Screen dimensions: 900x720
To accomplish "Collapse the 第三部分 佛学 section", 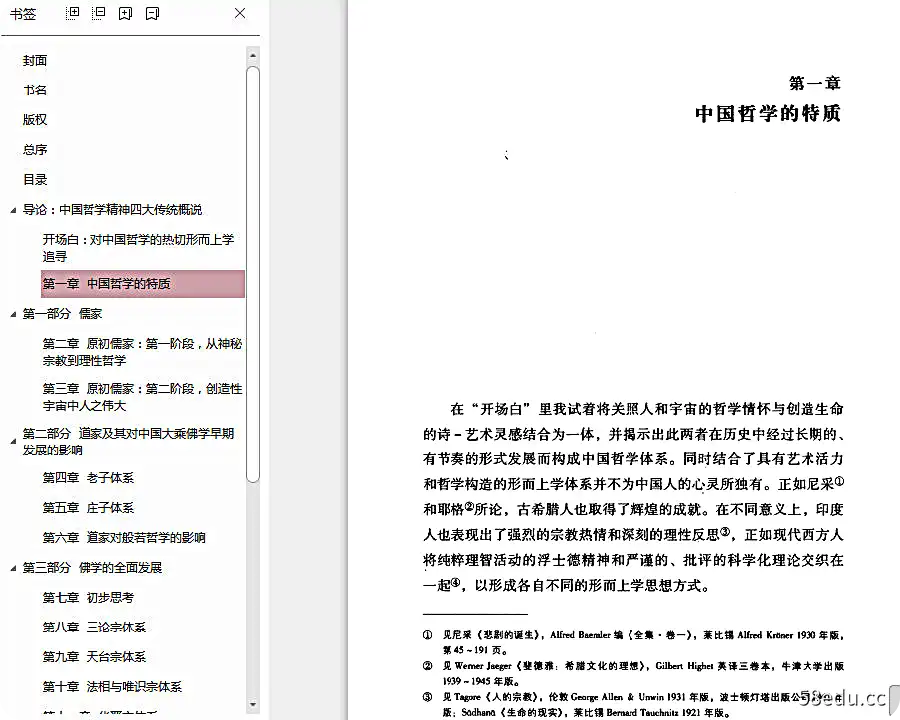I will 13,569.
